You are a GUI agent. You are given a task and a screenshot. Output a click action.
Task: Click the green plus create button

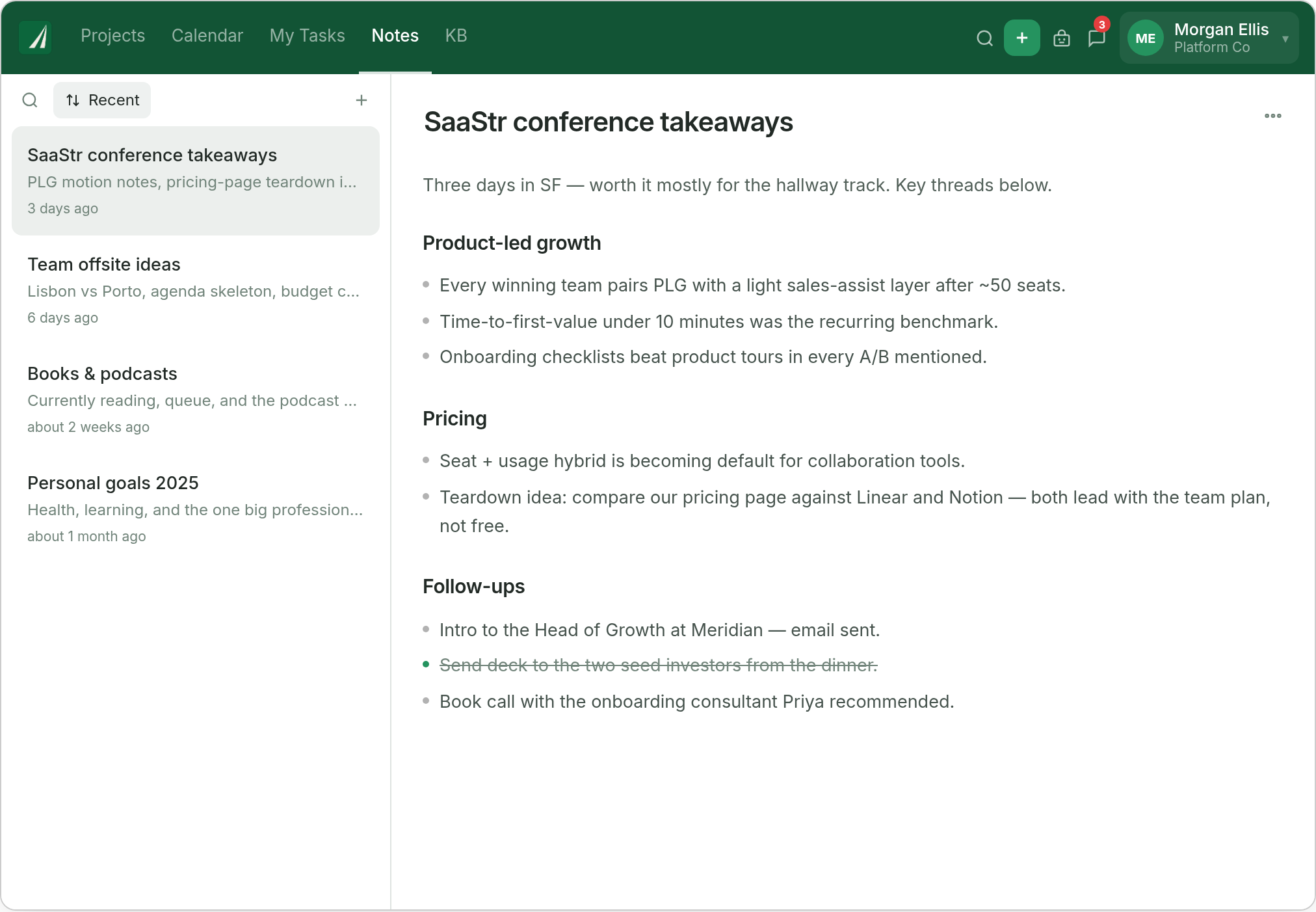point(1021,38)
